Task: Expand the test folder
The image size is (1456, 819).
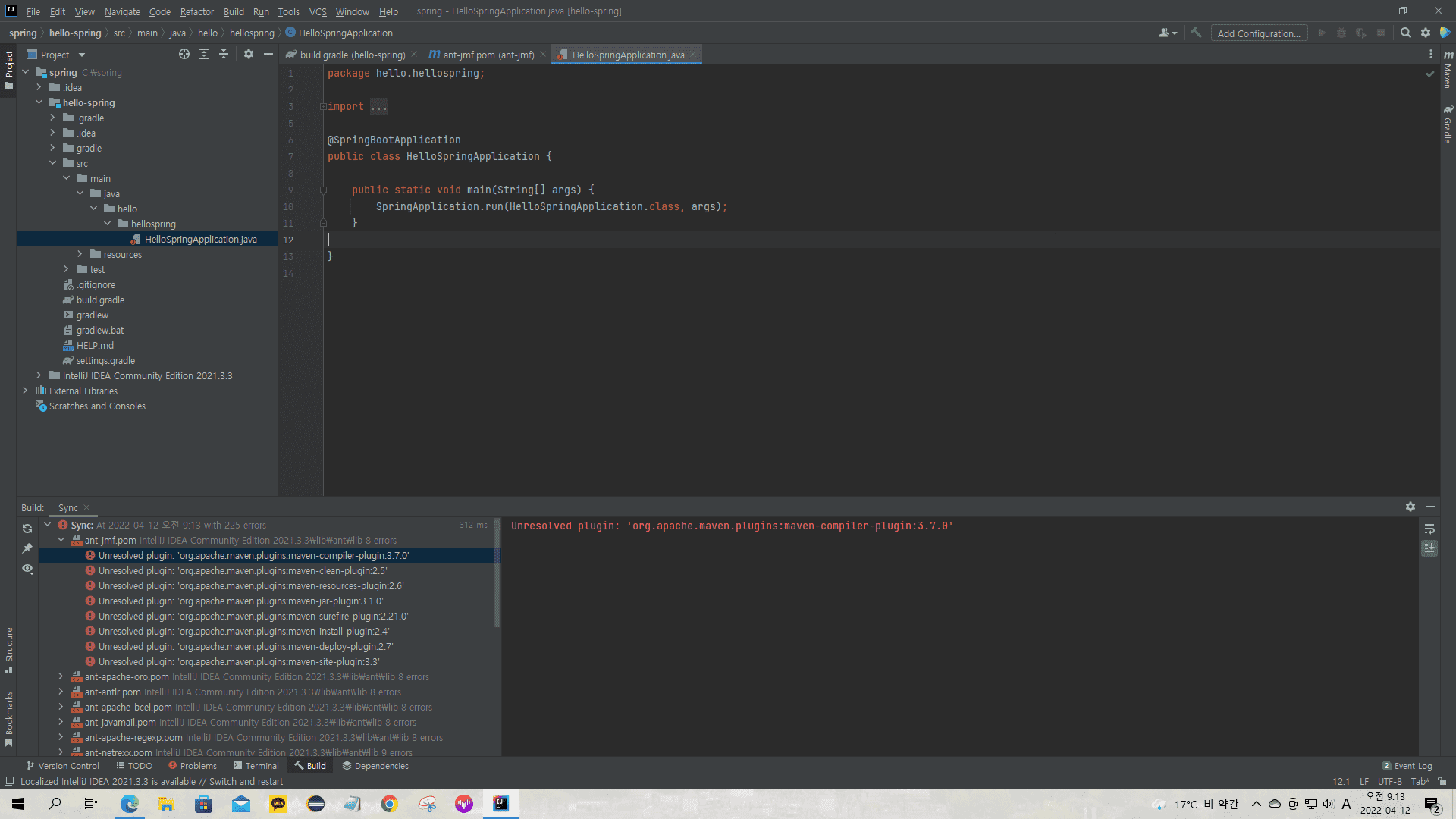Action: (x=66, y=269)
